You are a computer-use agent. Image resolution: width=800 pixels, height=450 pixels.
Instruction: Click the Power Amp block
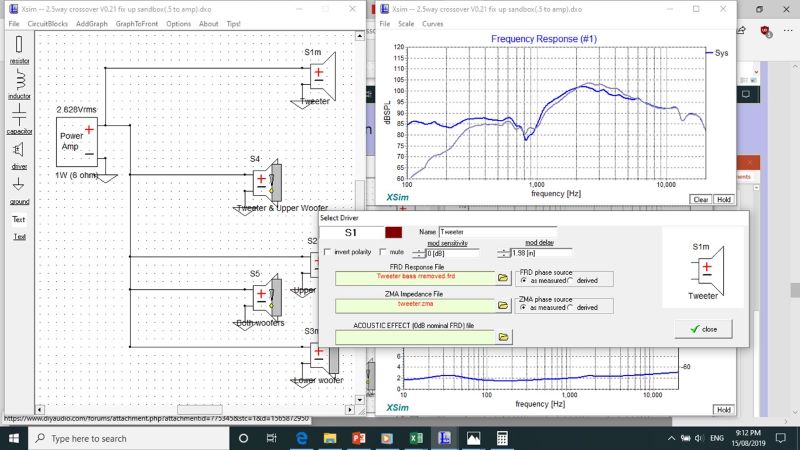click(x=77, y=141)
